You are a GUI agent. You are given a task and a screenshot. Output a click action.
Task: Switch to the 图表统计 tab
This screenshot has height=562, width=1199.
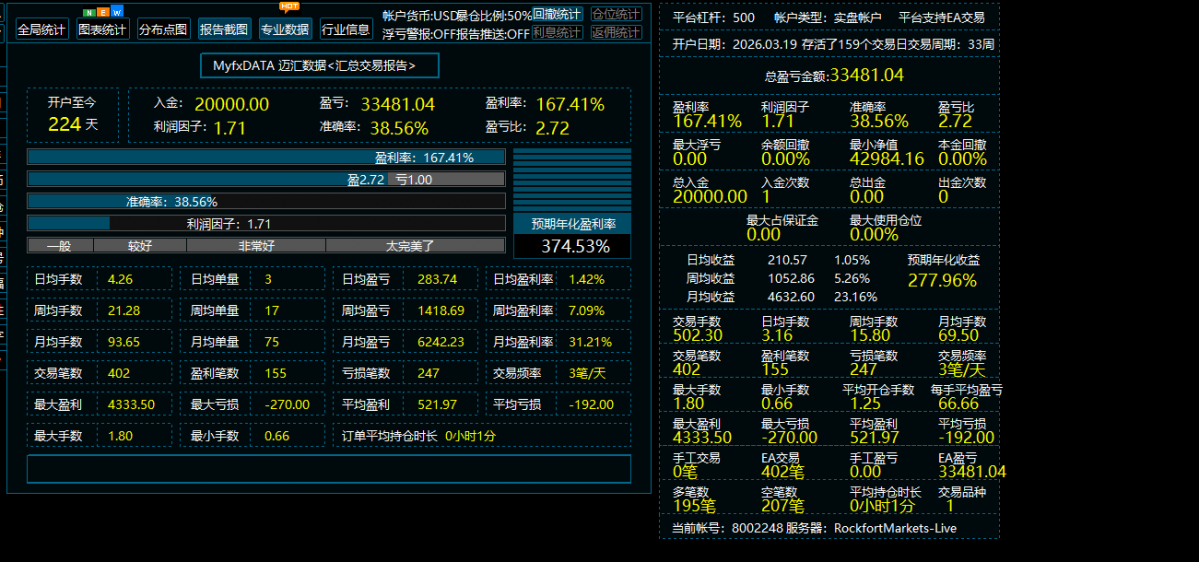click(103, 30)
